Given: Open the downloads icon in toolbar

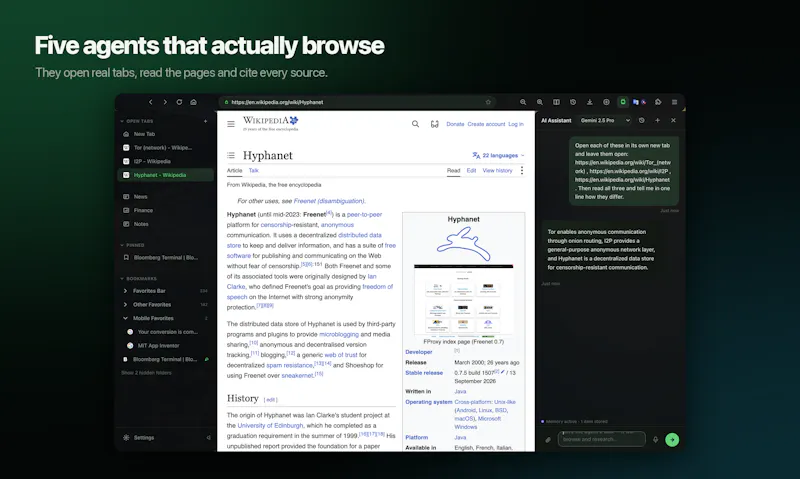Looking at the screenshot, I should 589,102.
